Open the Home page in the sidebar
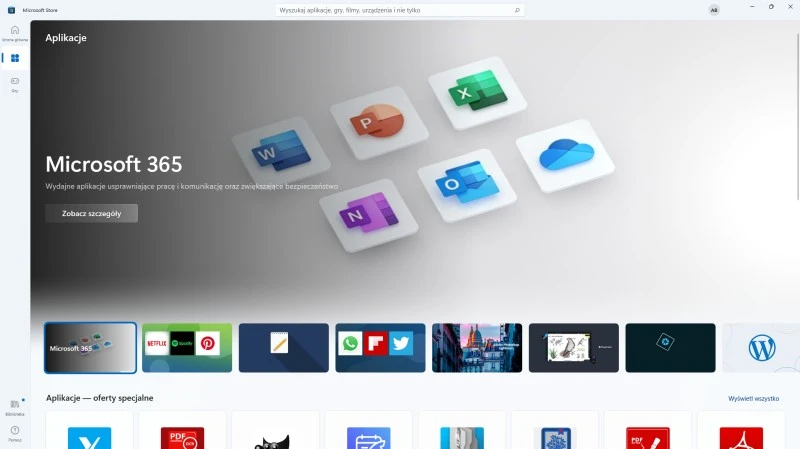This screenshot has width=800, height=449. click(x=15, y=33)
